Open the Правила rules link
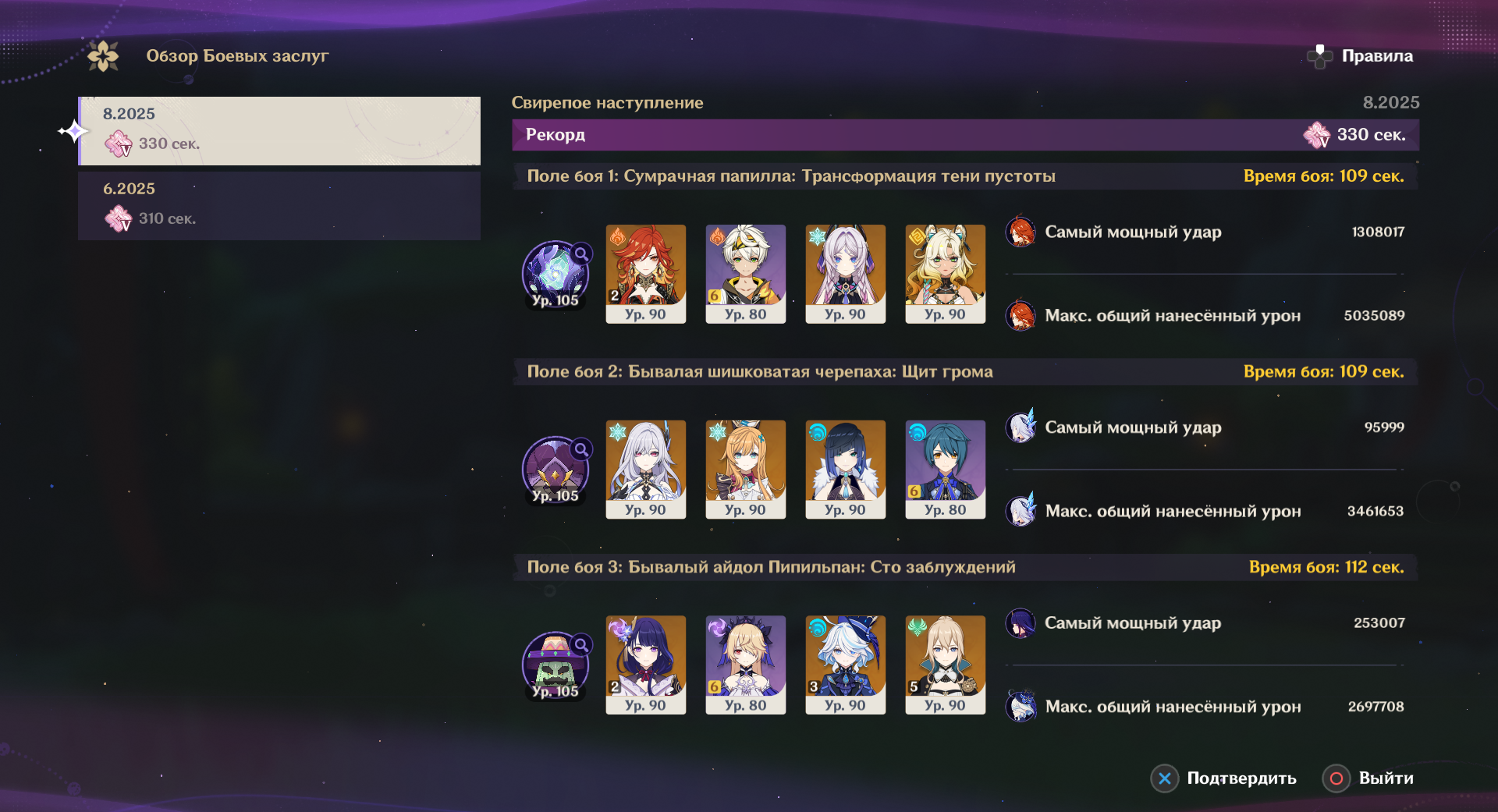This screenshot has width=1498, height=812. [x=1377, y=56]
